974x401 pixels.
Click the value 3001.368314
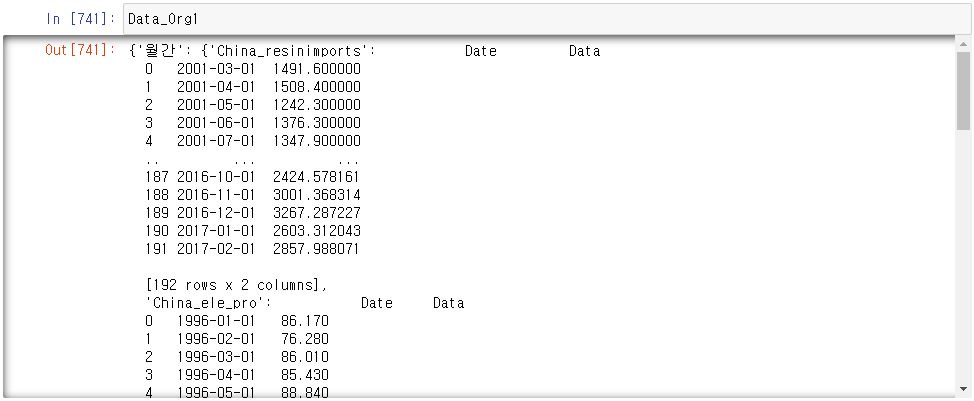click(317, 195)
